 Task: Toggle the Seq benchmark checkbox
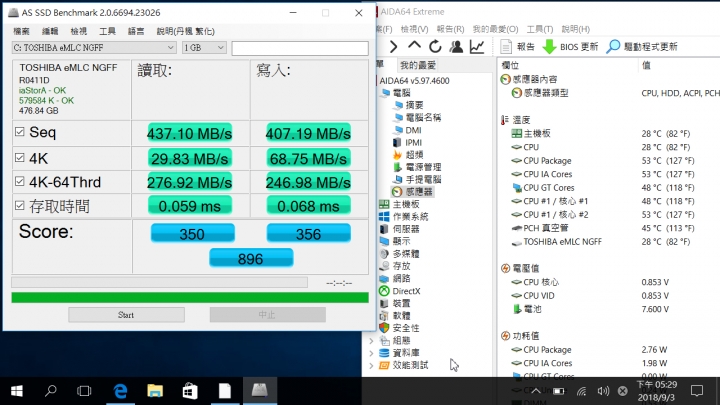19,132
